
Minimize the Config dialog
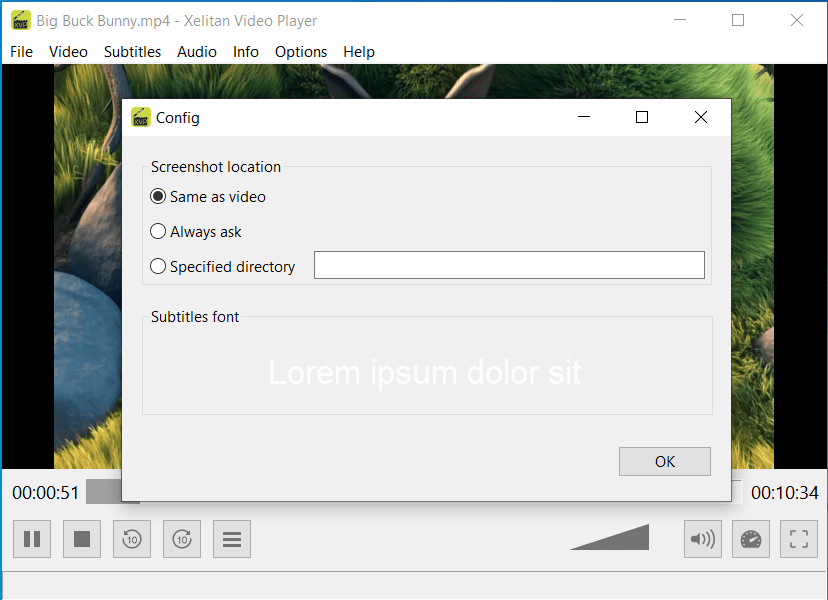584,117
